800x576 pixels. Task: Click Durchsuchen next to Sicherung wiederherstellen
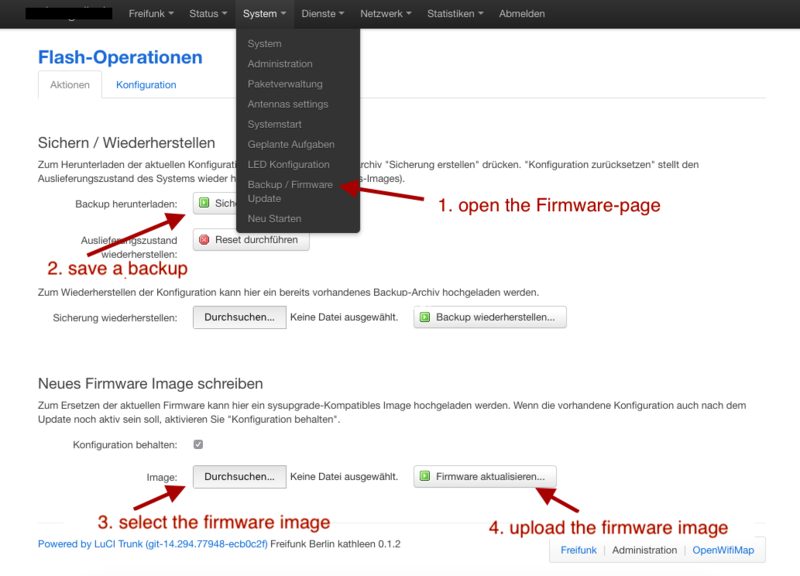tap(239, 317)
